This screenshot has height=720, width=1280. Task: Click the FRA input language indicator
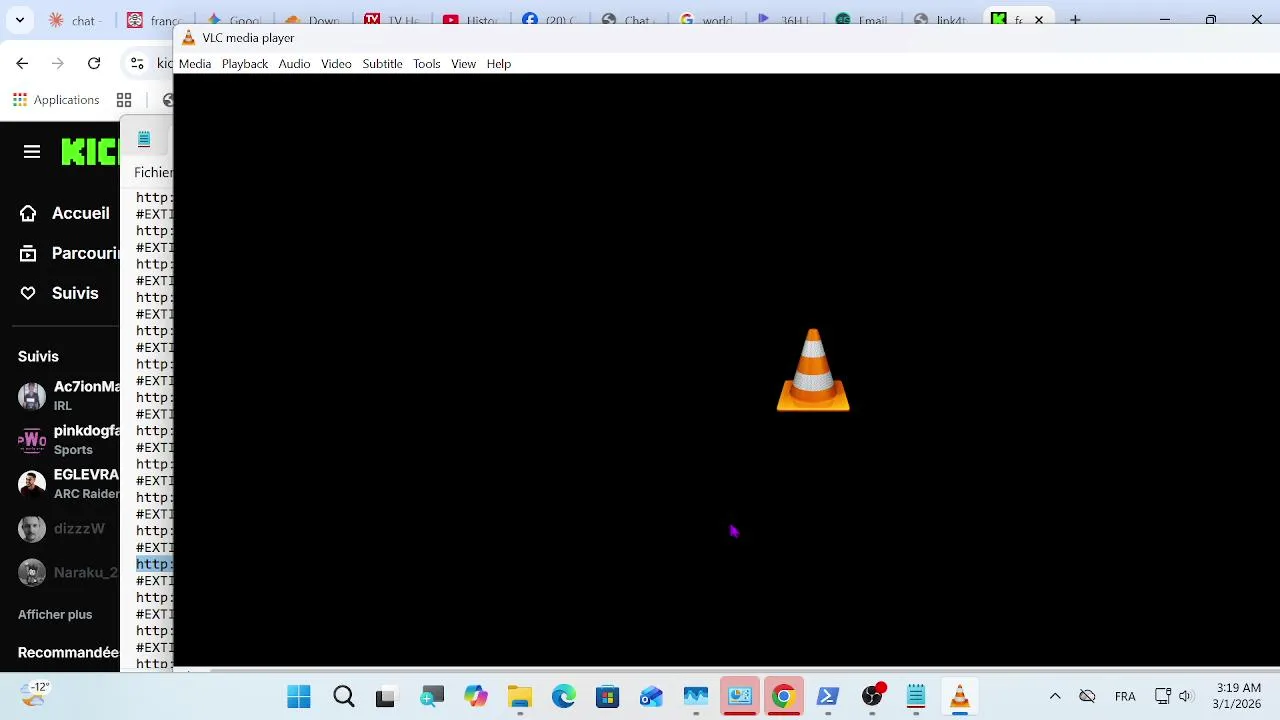pyautogui.click(x=1125, y=697)
